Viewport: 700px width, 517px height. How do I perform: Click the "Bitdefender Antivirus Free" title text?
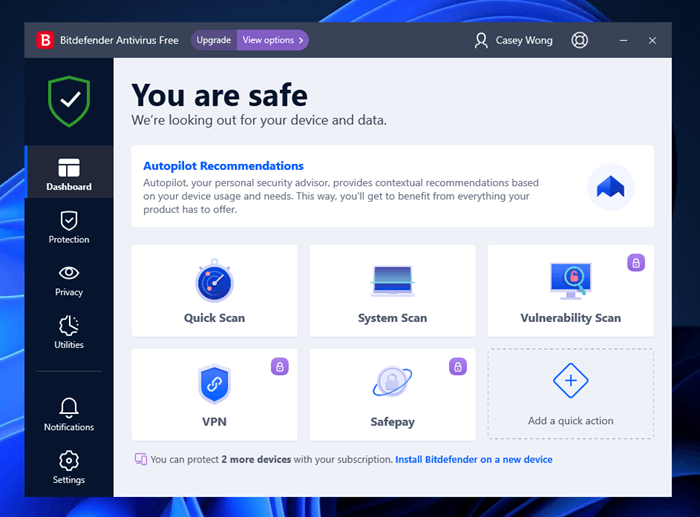119,40
